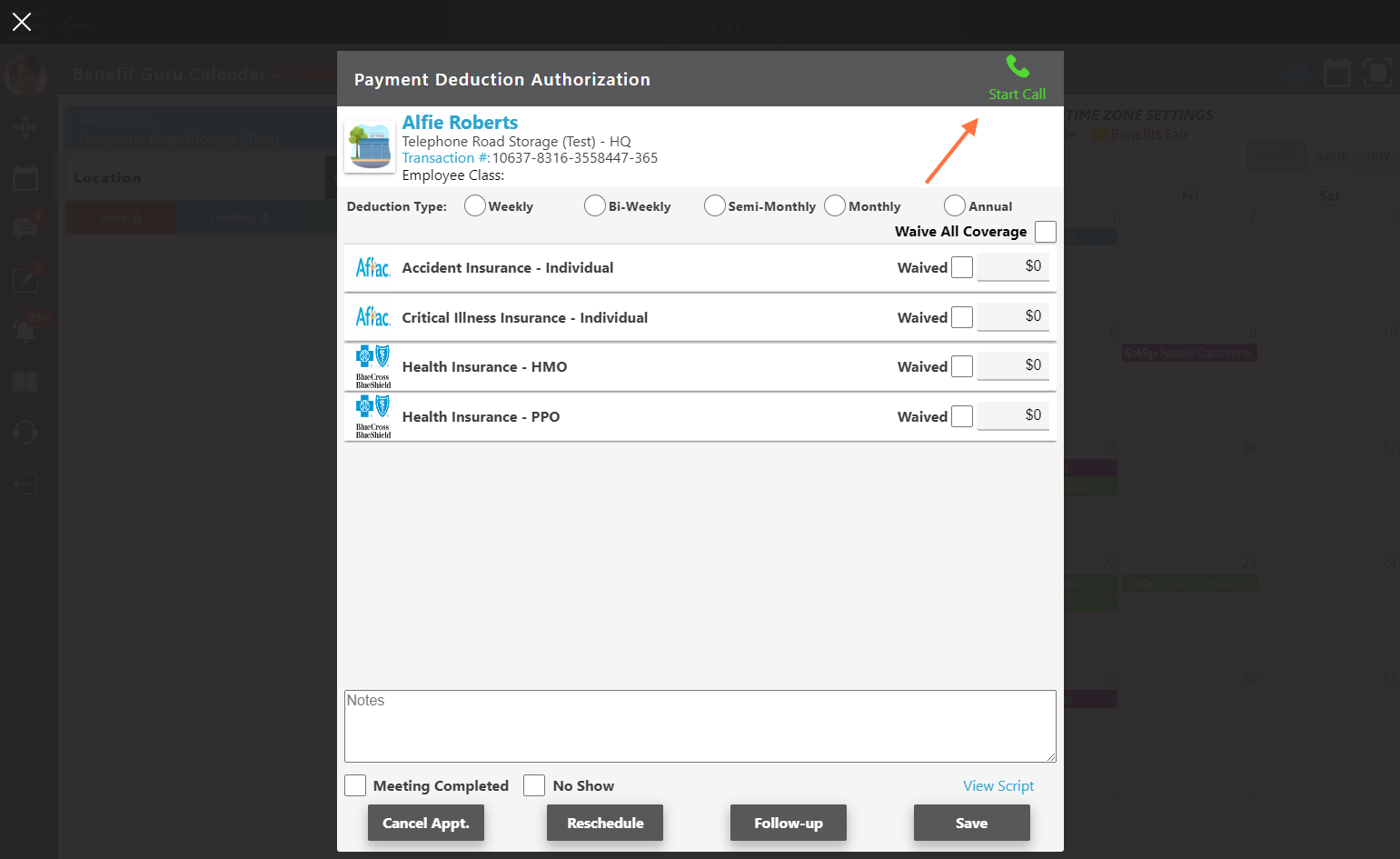Screen dimensions: 1400x859
Task: Click the Health Insurance PPO $0 amount field
Action: point(1013,415)
